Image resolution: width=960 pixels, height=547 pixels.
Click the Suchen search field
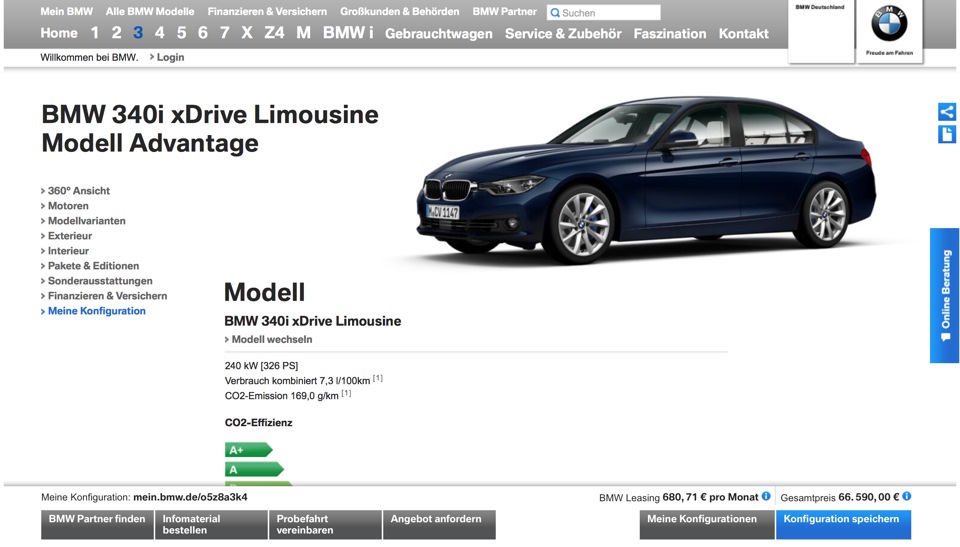[x=604, y=13]
